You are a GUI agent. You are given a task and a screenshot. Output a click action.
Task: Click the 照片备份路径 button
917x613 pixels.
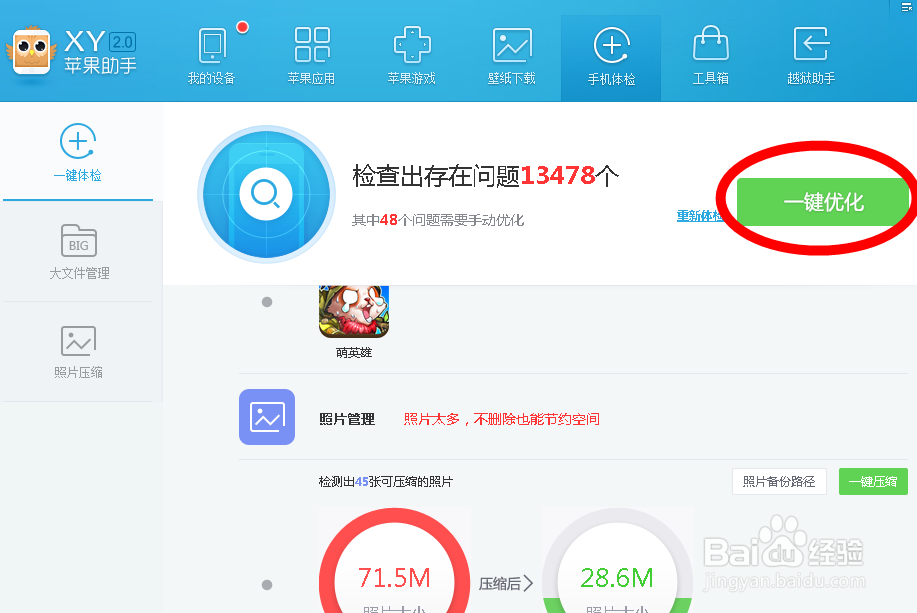coord(779,481)
